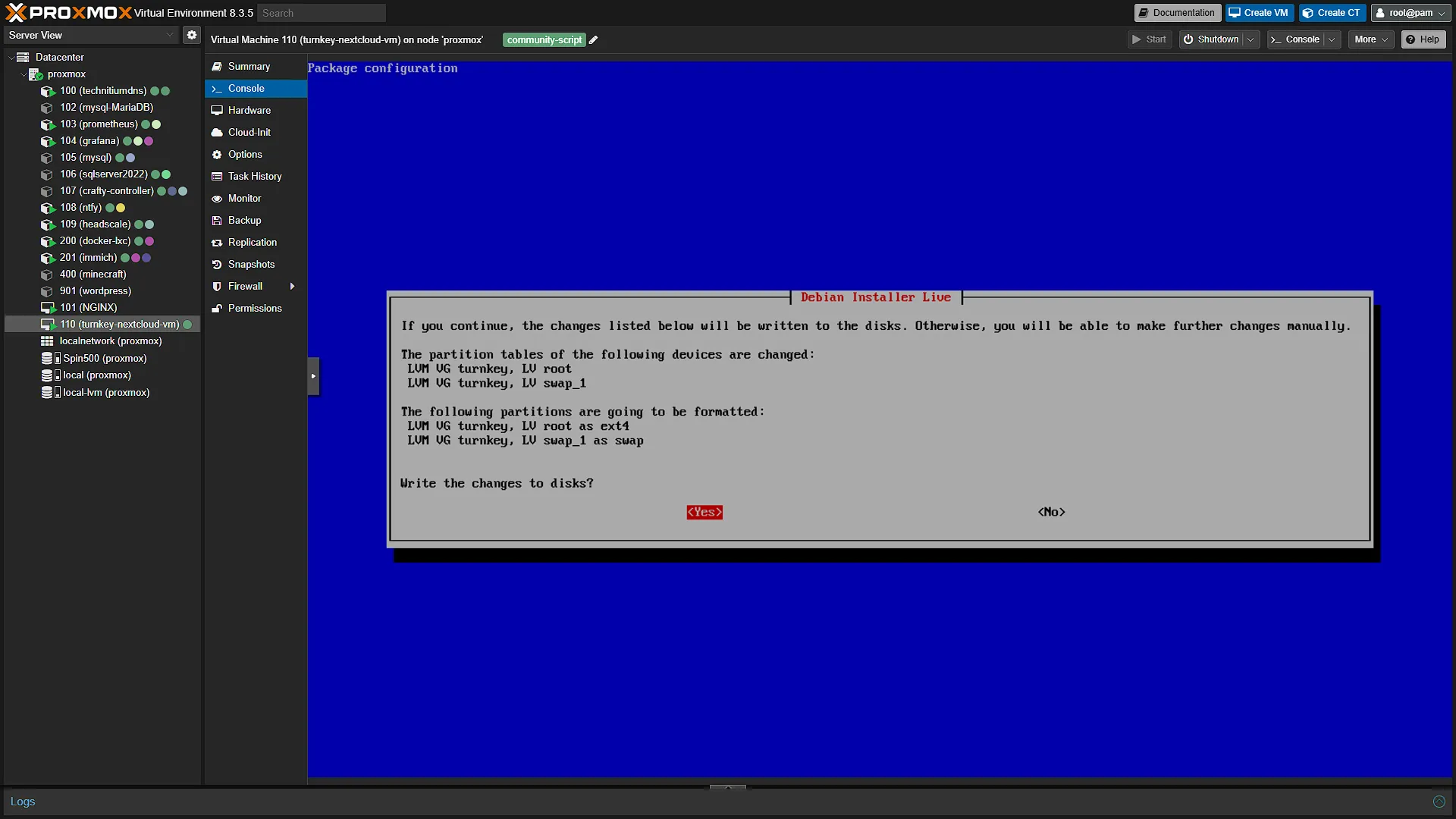Open the Replication panel

[256, 243]
